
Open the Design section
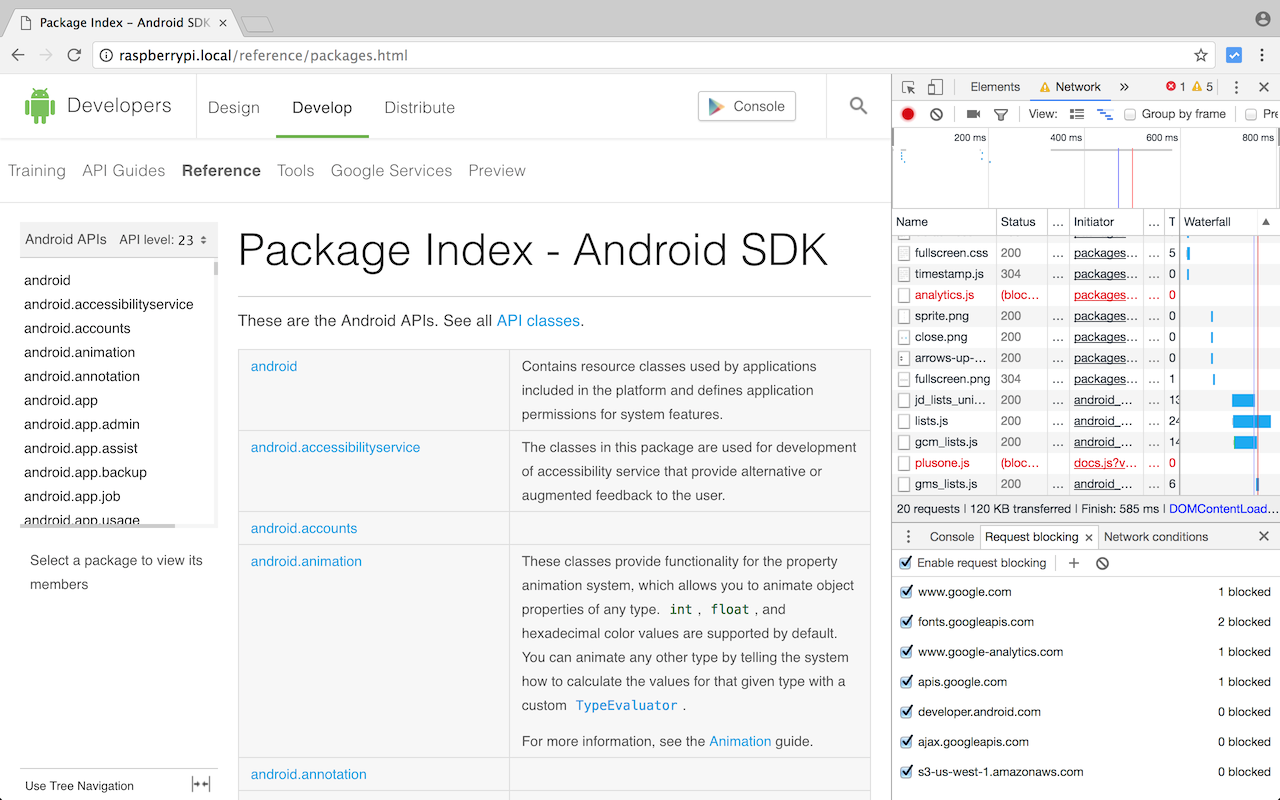click(234, 107)
